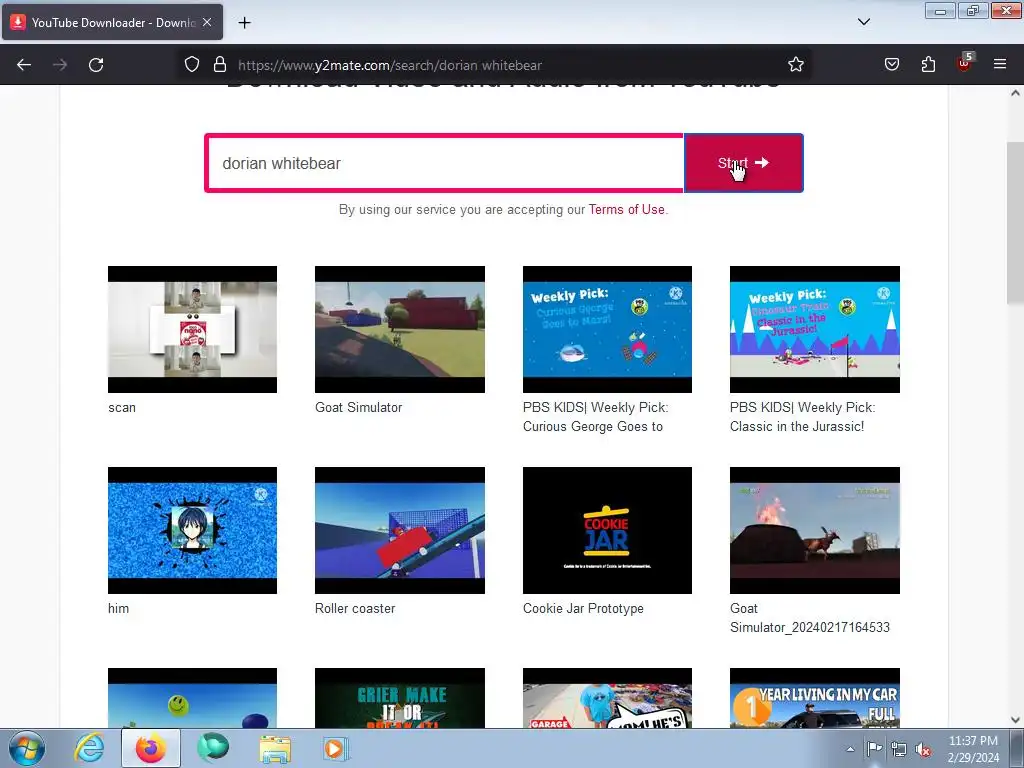The width and height of the screenshot is (1024, 768).
Task: Go back to the previous page
Action: [x=24, y=65]
